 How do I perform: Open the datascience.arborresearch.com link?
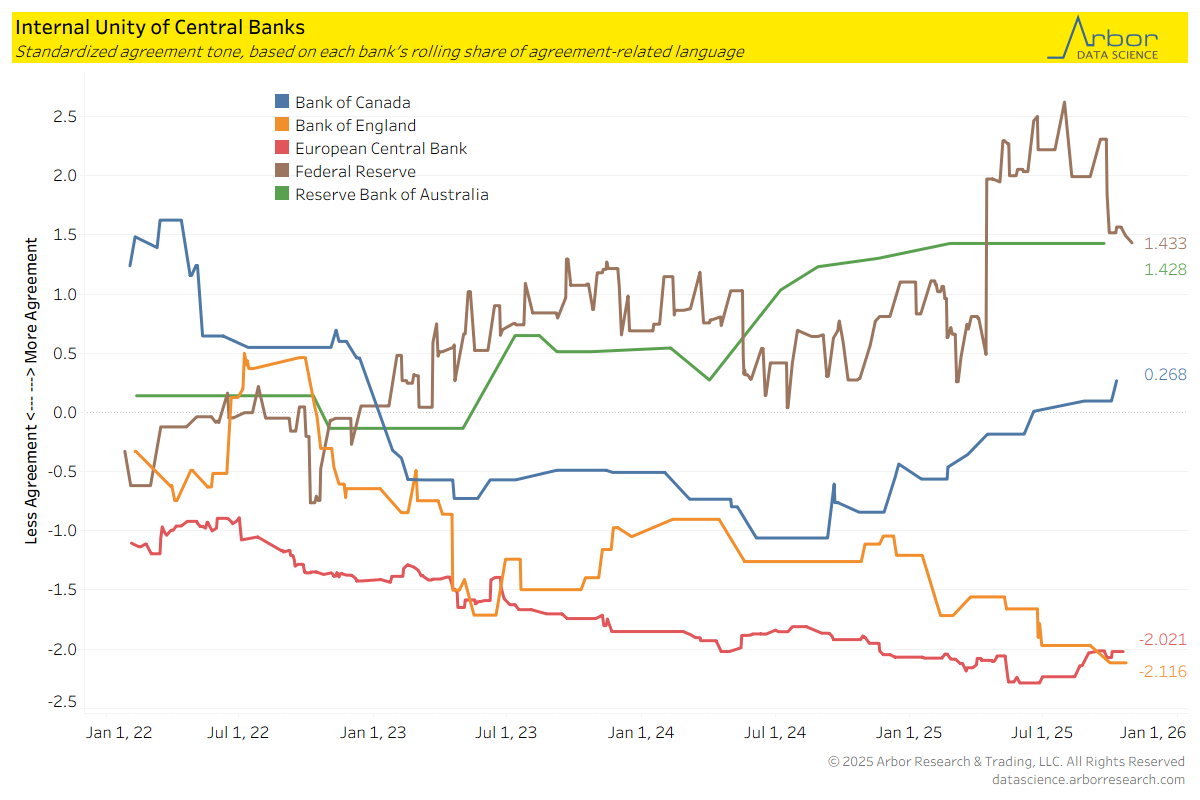[1087, 779]
